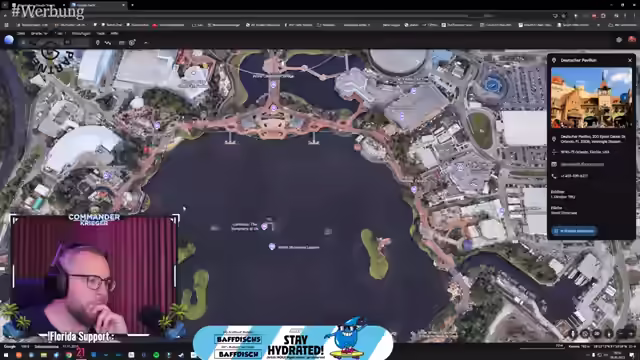
Task: Expand the Hinzufügen menu
Action: pyautogui.click(x=81, y=33)
